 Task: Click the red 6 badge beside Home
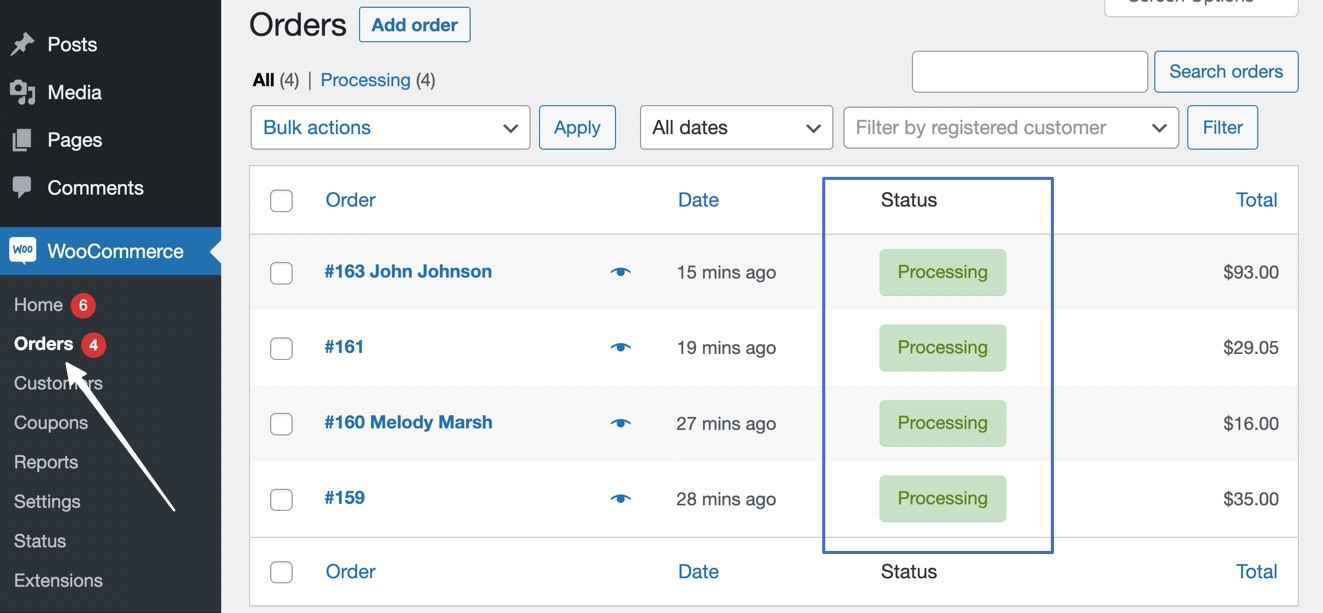tap(83, 305)
